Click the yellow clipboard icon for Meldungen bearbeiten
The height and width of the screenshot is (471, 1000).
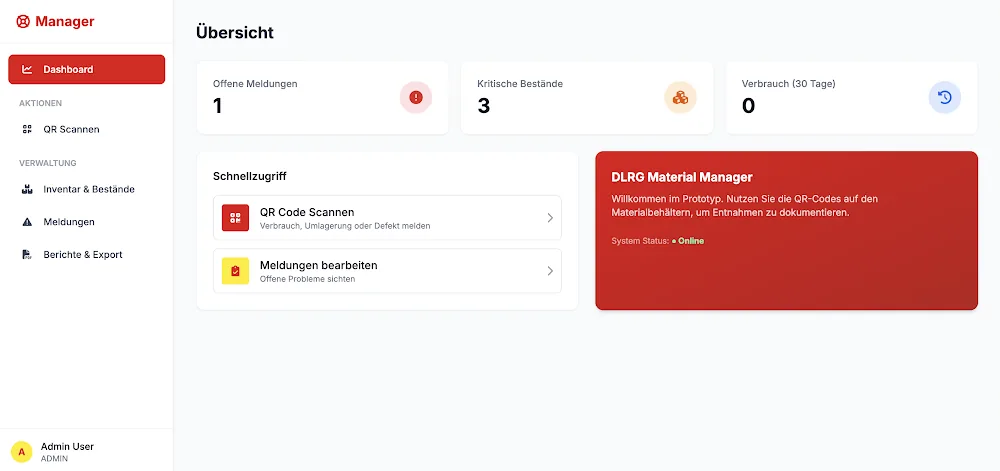pyautogui.click(x=235, y=271)
